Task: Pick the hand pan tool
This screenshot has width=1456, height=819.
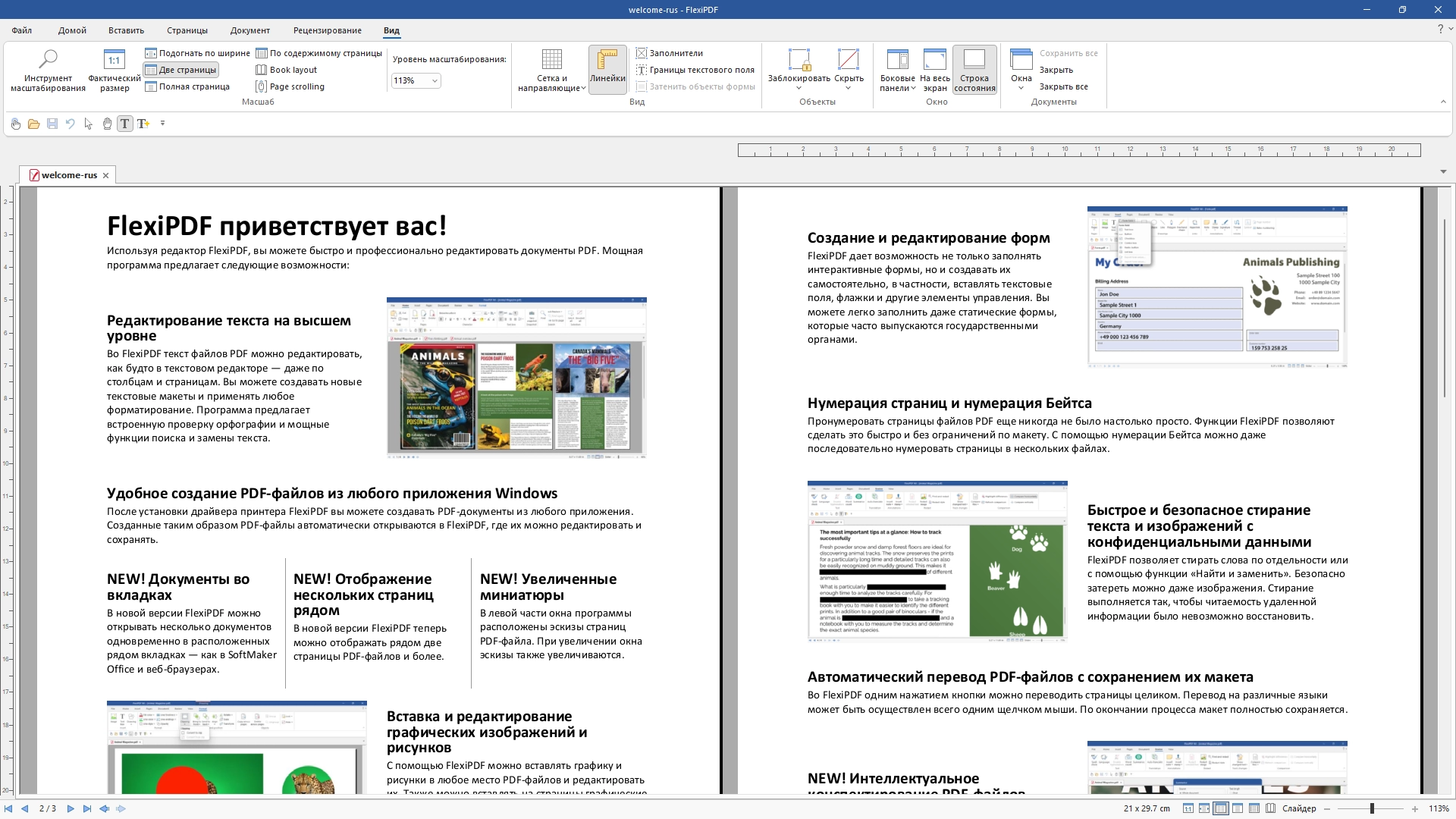Action: point(107,124)
